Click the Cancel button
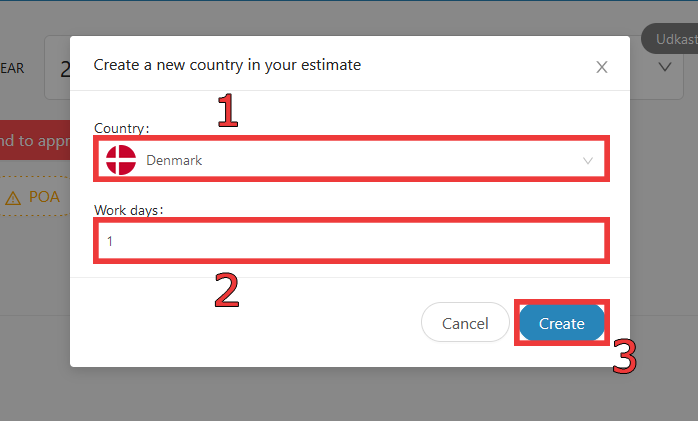The height and width of the screenshot is (421, 698). pos(465,323)
